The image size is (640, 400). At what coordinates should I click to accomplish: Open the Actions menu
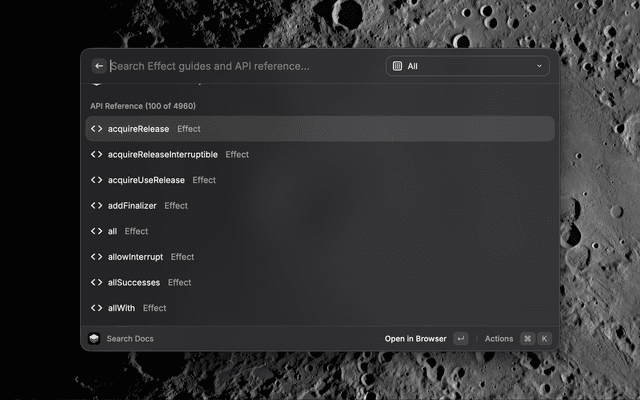point(499,339)
